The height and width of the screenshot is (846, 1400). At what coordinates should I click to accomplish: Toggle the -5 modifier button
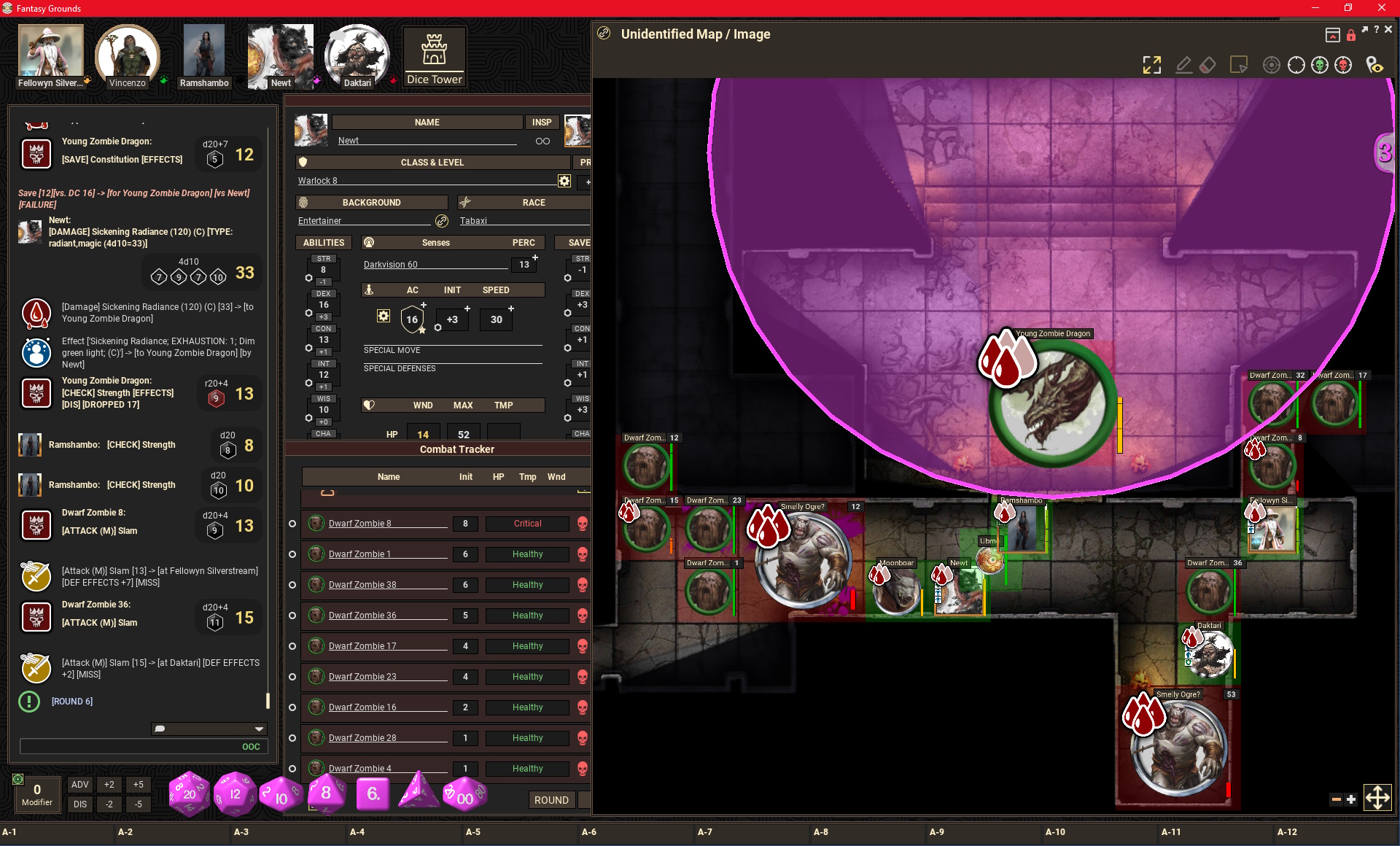coord(139,804)
